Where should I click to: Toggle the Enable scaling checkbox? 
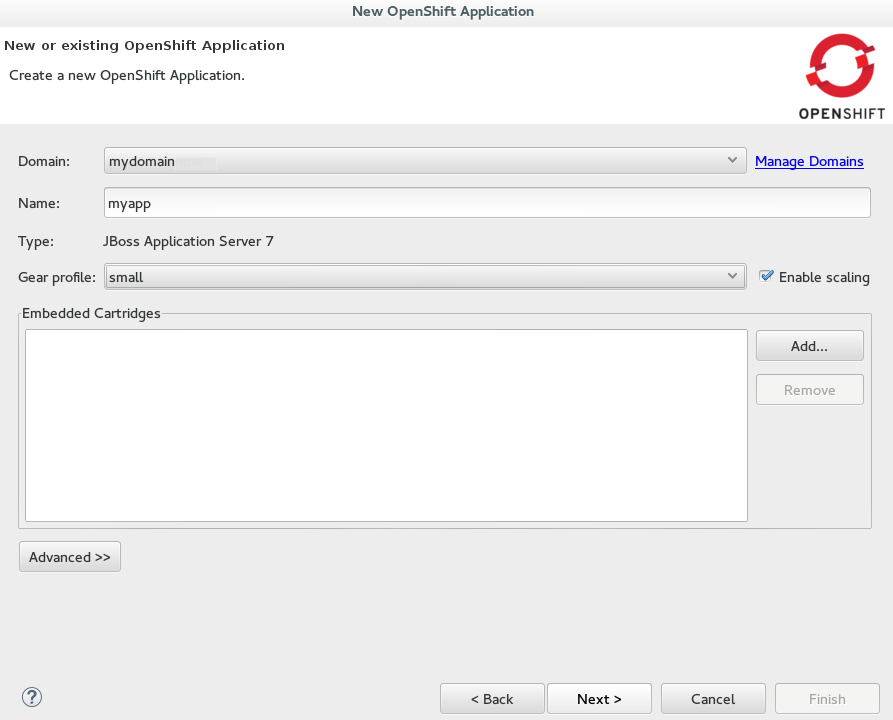(x=767, y=277)
